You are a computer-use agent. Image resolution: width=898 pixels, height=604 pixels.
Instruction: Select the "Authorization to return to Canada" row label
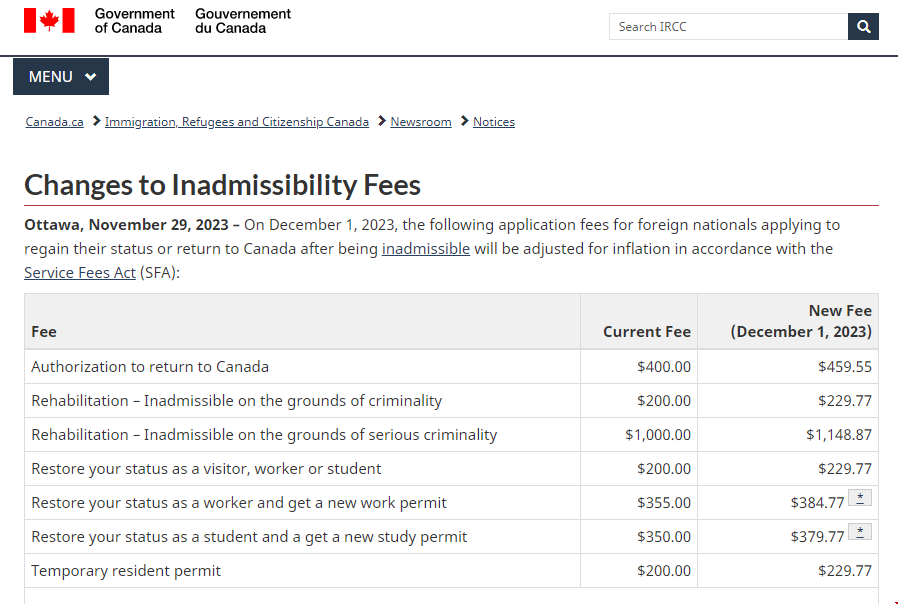150,367
